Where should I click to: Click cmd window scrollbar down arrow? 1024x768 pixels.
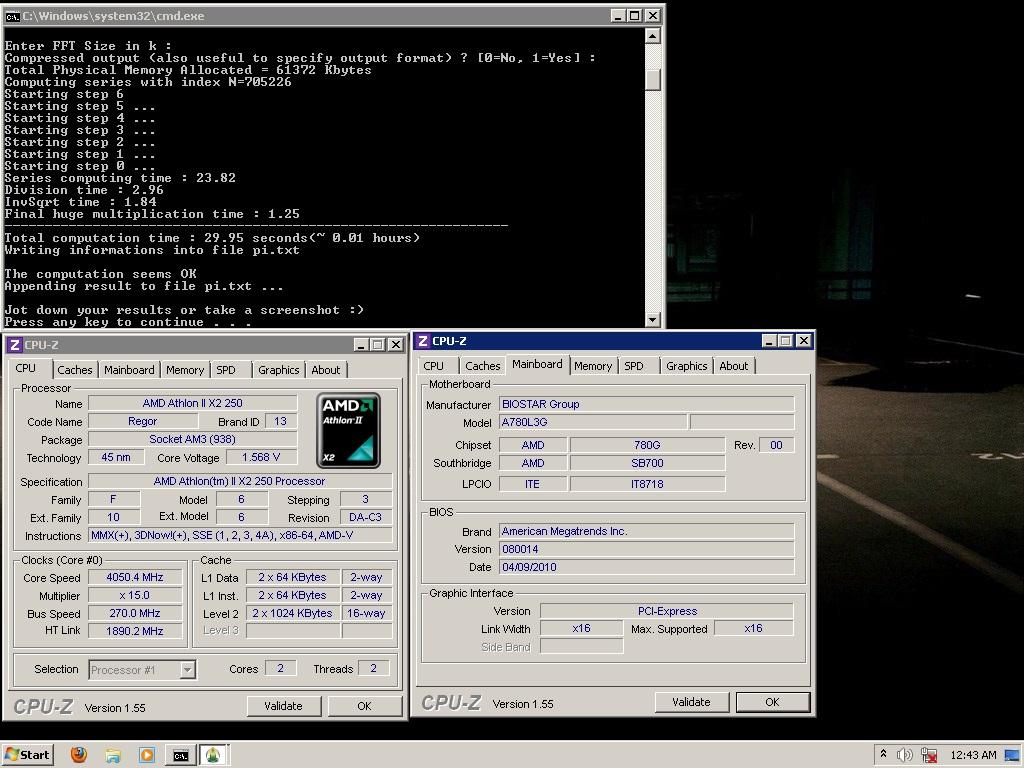[x=652, y=319]
